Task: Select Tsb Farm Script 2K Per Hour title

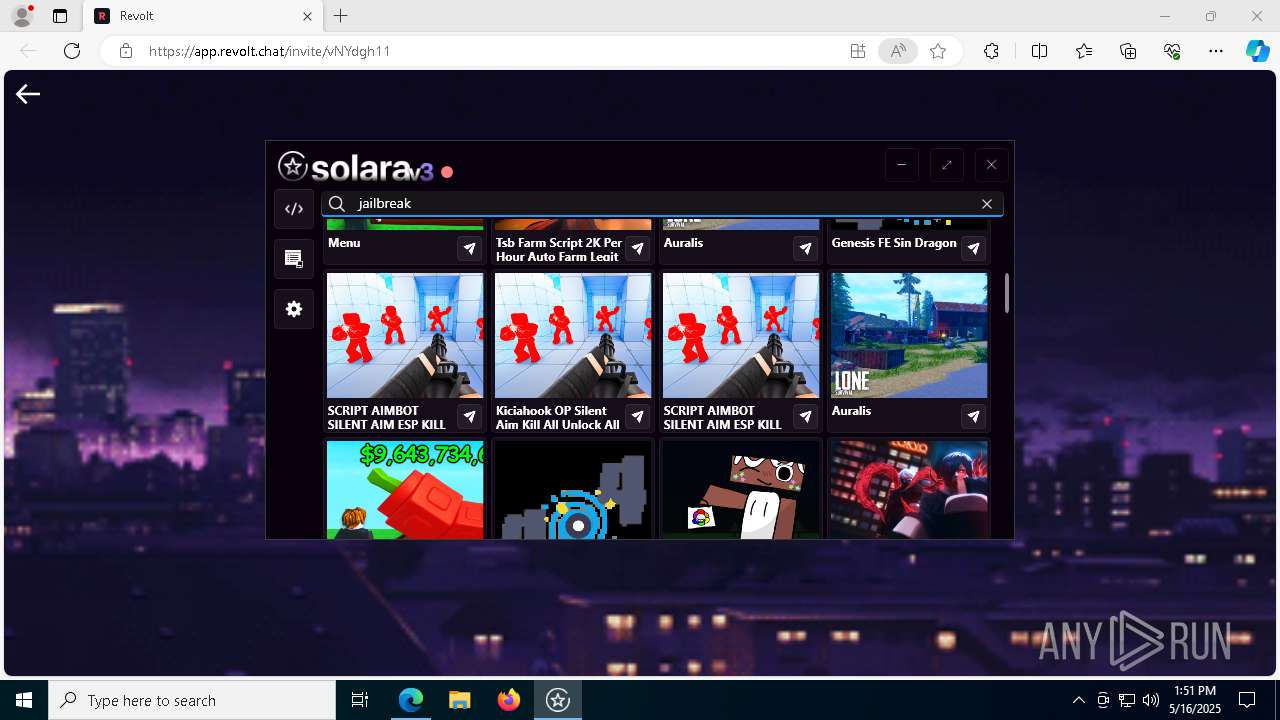Action: pos(559,250)
